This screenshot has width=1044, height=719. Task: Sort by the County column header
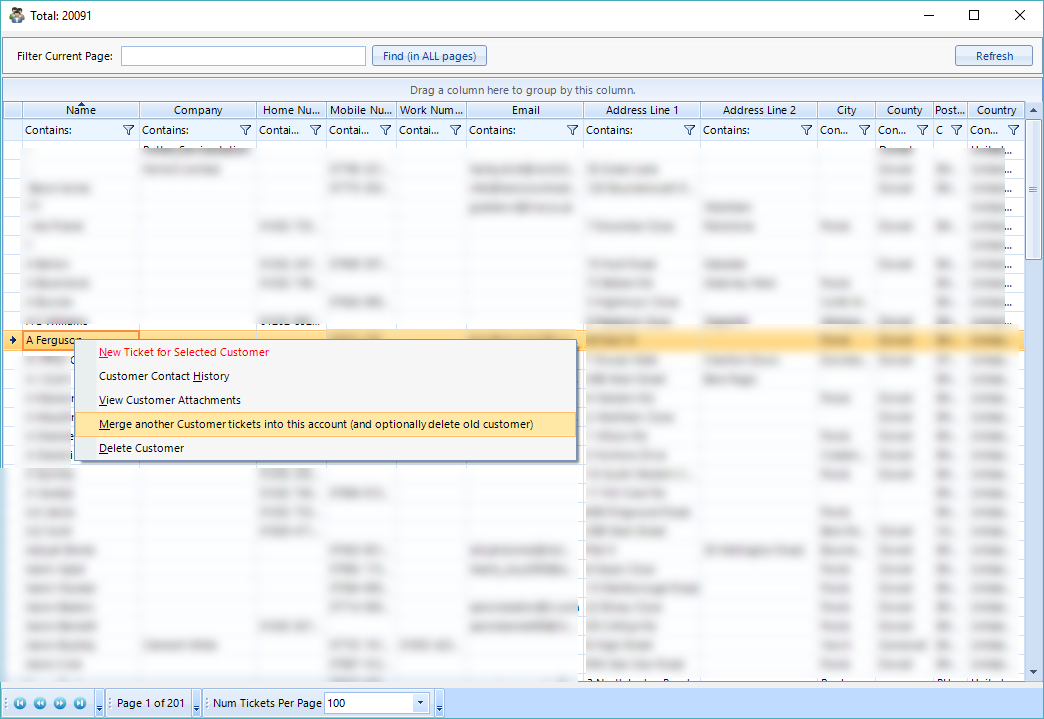(904, 110)
